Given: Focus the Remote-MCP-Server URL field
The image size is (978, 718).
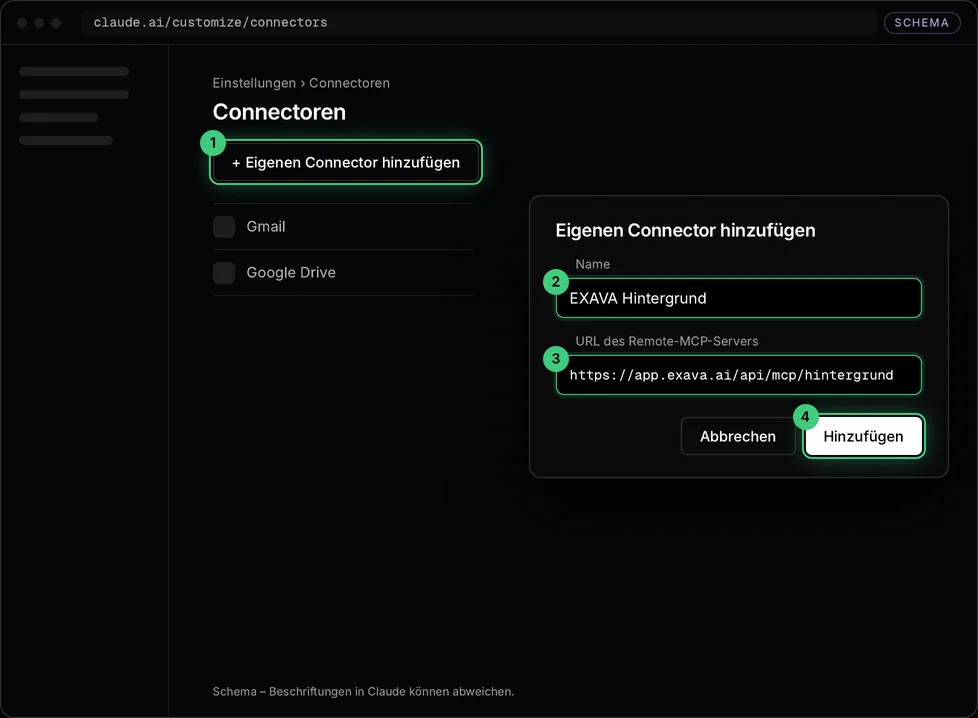Looking at the screenshot, I should tap(738, 375).
